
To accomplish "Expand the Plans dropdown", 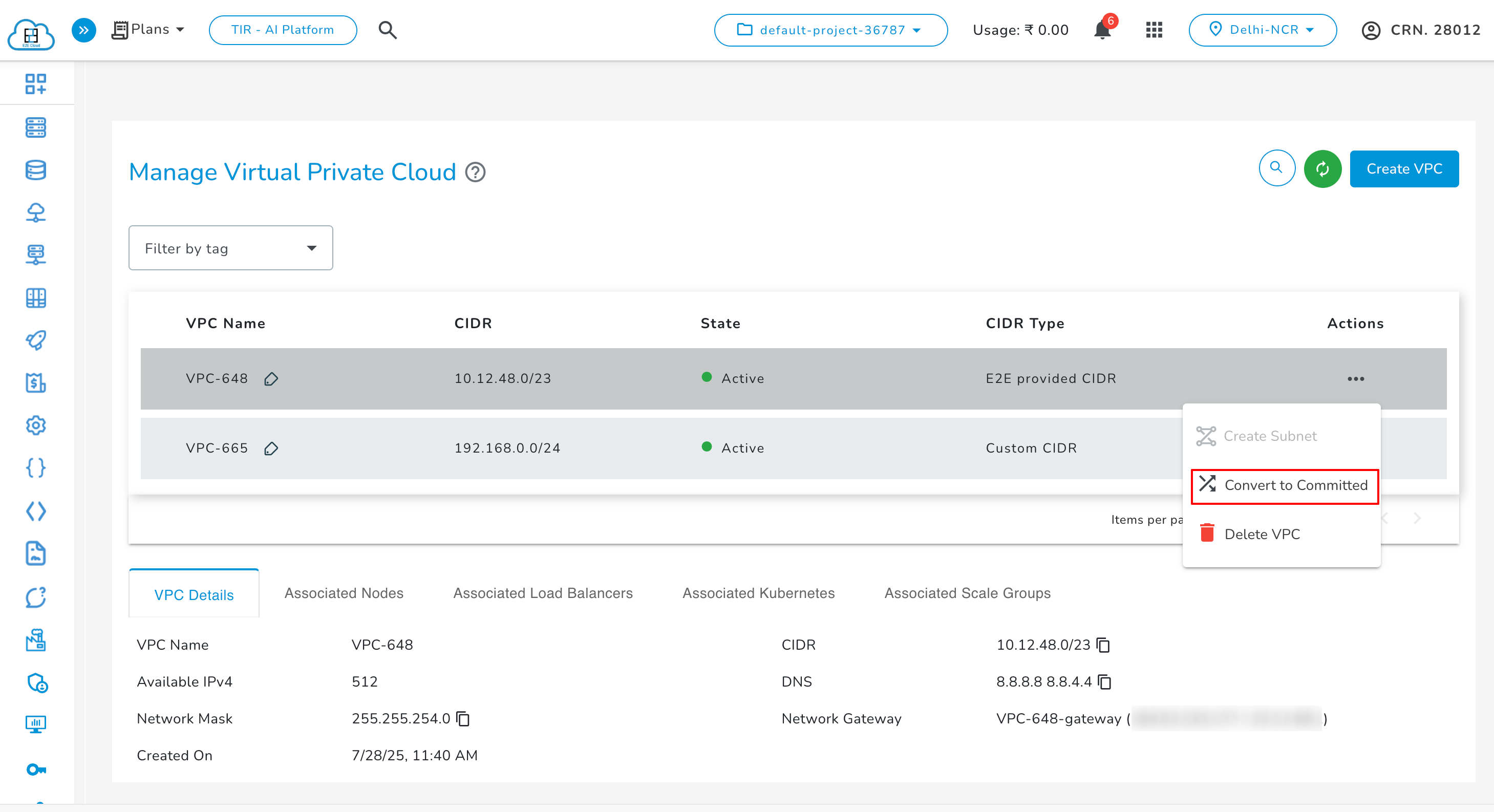I will coord(148,30).
